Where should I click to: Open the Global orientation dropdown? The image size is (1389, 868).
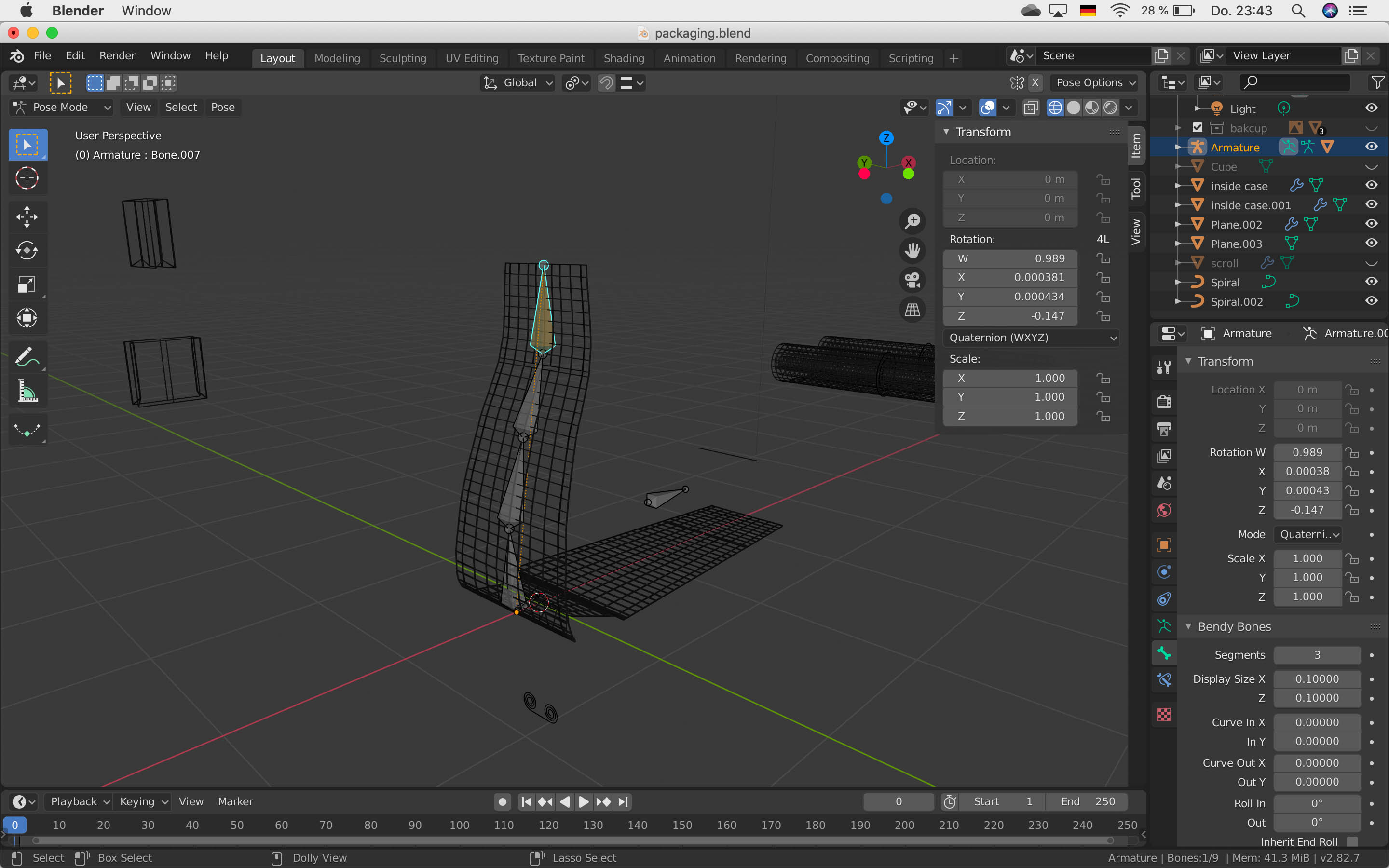[517, 82]
